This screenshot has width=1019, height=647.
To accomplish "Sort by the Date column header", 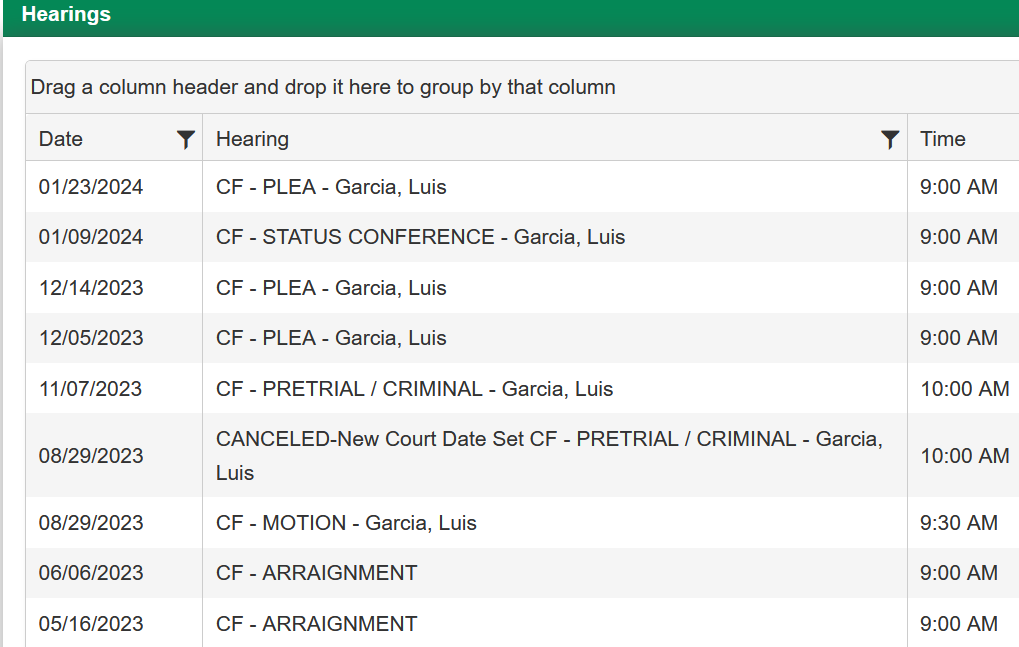I will tap(61, 139).
